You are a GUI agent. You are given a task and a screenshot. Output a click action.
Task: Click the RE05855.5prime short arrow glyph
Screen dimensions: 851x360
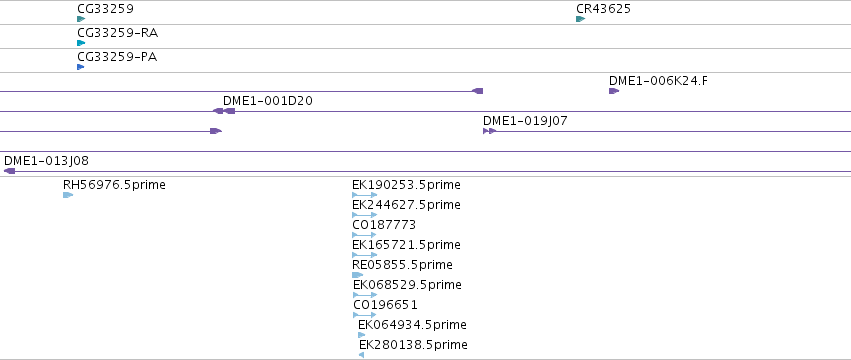358,275
